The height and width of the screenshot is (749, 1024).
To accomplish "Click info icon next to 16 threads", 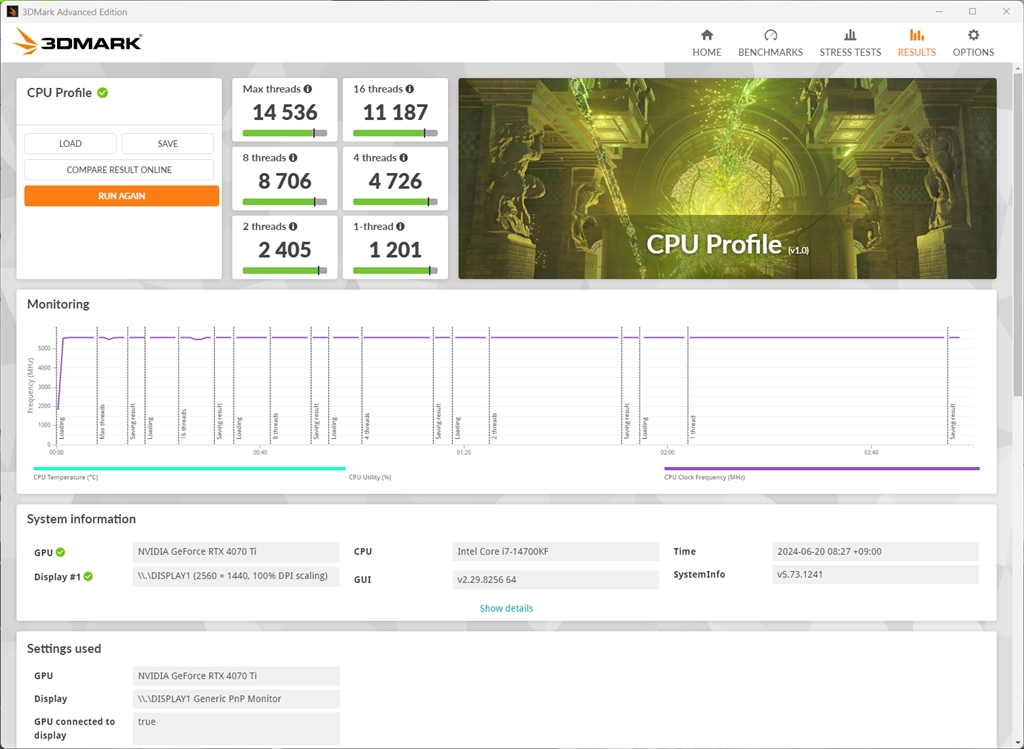I will pos(410,89).
